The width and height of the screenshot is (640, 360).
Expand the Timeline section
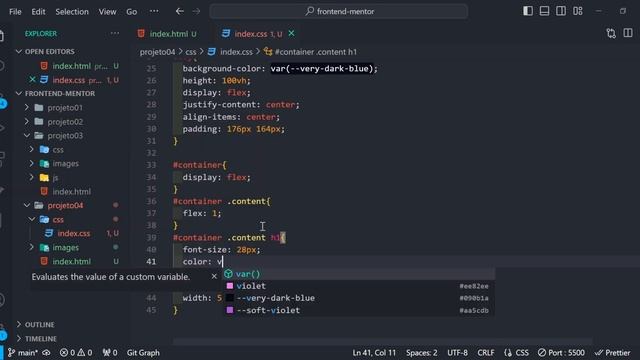point(41,338)
